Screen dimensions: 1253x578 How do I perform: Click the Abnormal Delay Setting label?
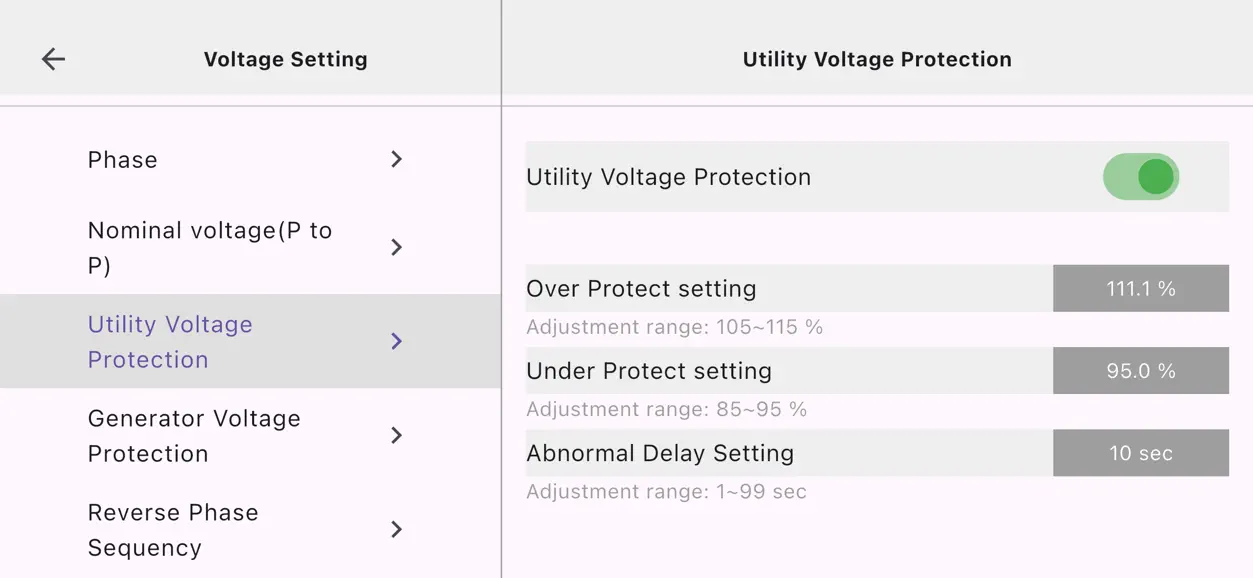(x=660, y=453)
